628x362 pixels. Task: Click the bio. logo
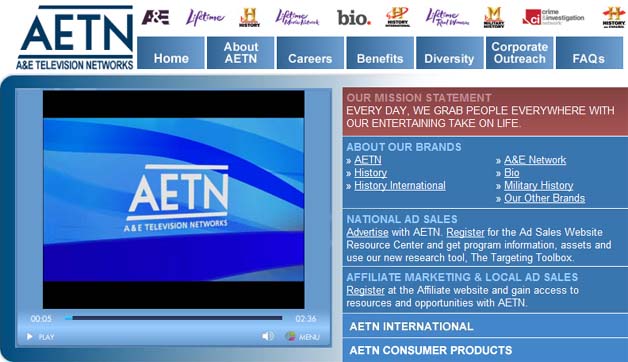(x=354, y=18)
